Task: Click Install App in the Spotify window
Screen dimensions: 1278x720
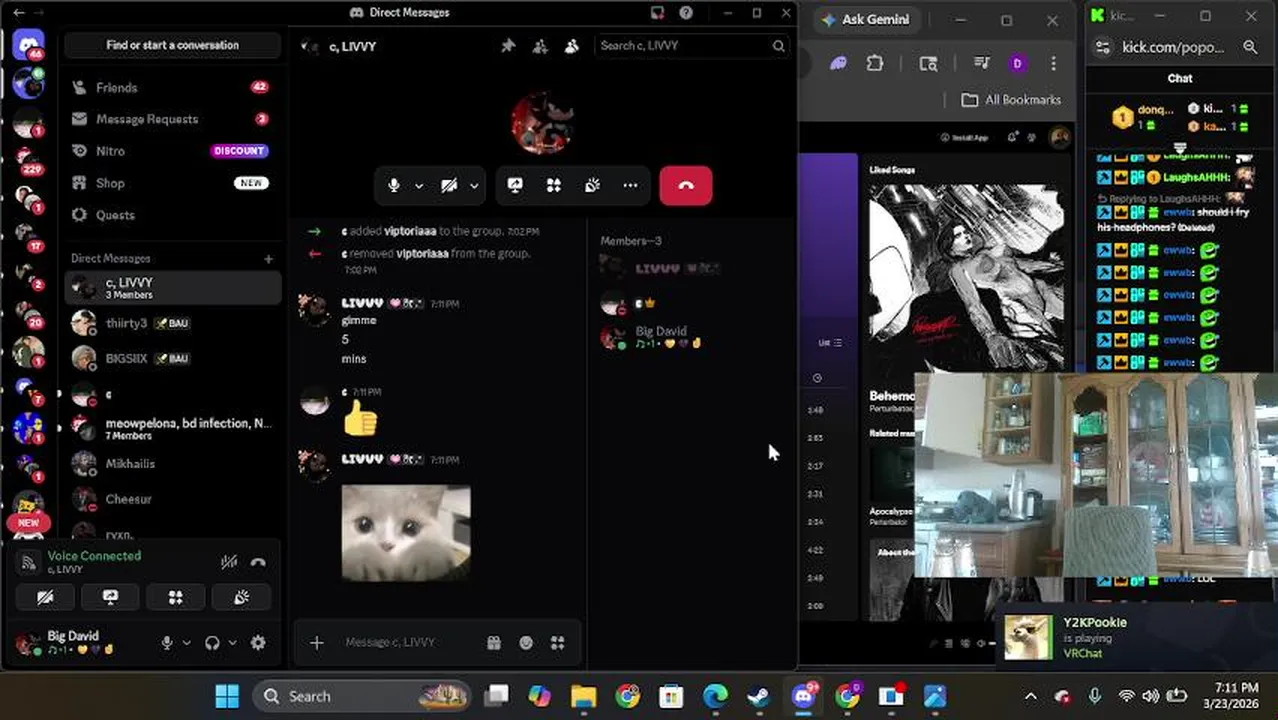Action: (x=964, y=137)
